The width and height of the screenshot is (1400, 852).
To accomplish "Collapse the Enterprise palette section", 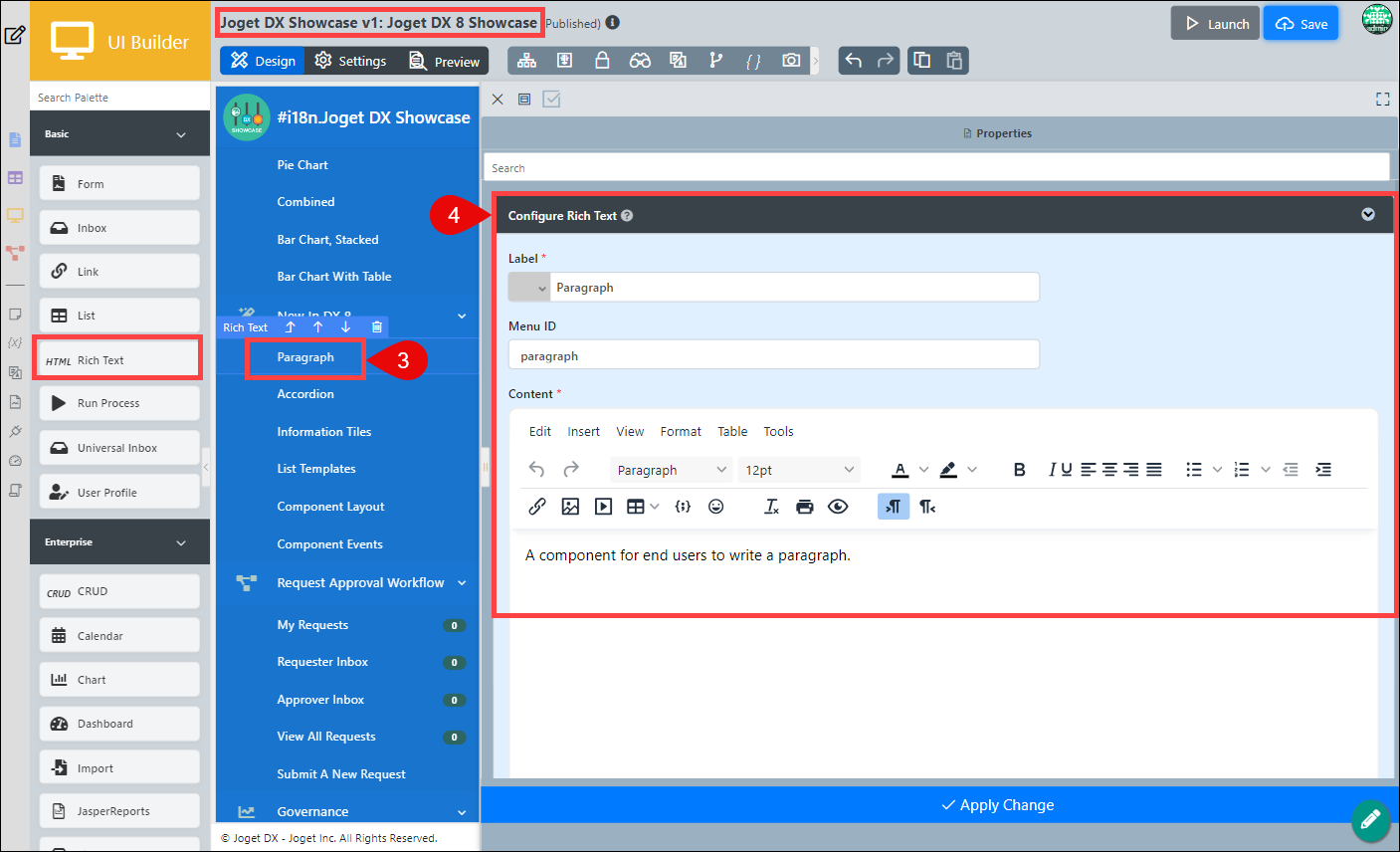I will (x=181, y=542).
